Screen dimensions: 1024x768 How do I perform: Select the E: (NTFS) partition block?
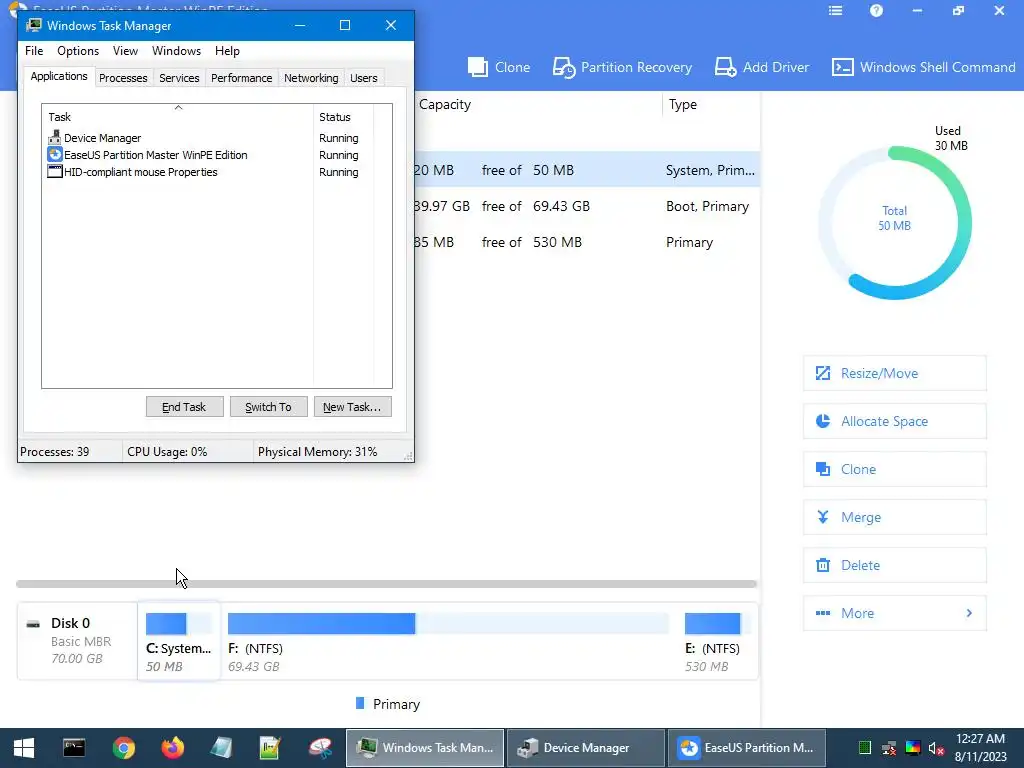[716, 641]
